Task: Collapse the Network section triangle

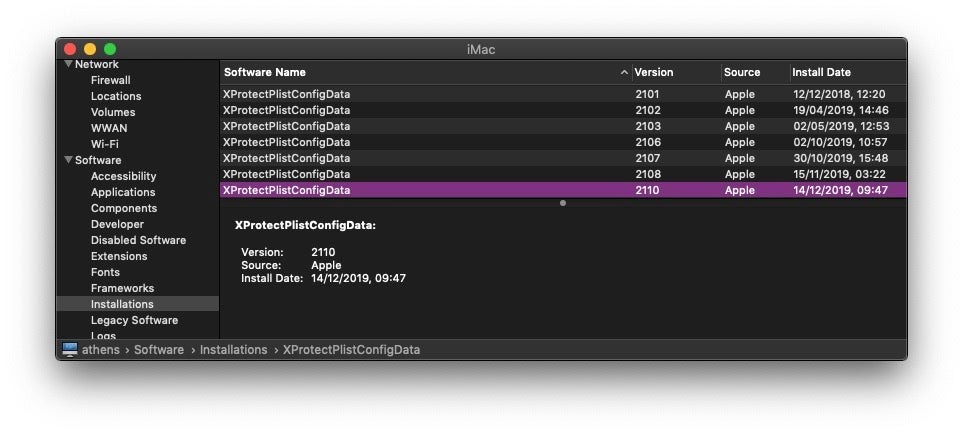Action: click(x=68, y=64)
